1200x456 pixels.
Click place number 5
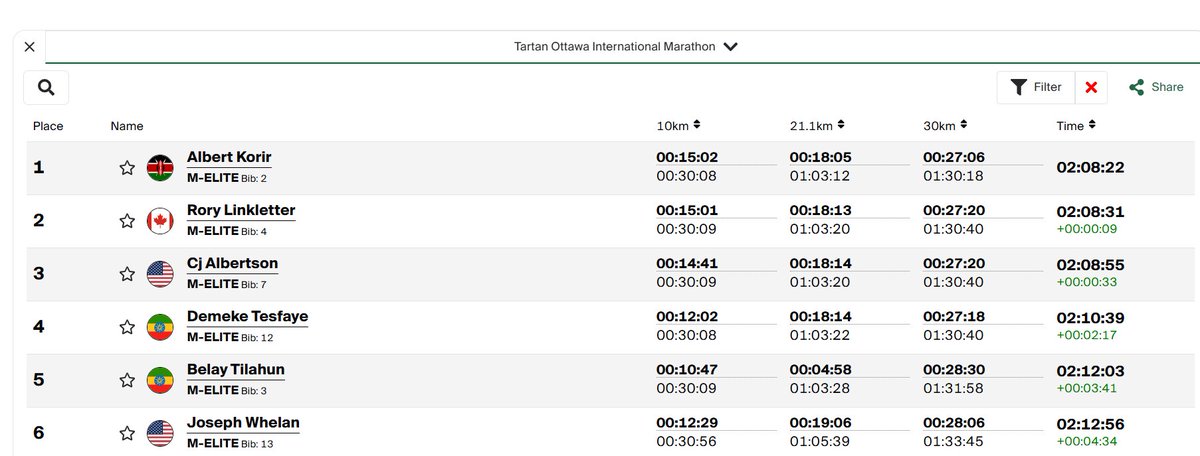(39, 380)
